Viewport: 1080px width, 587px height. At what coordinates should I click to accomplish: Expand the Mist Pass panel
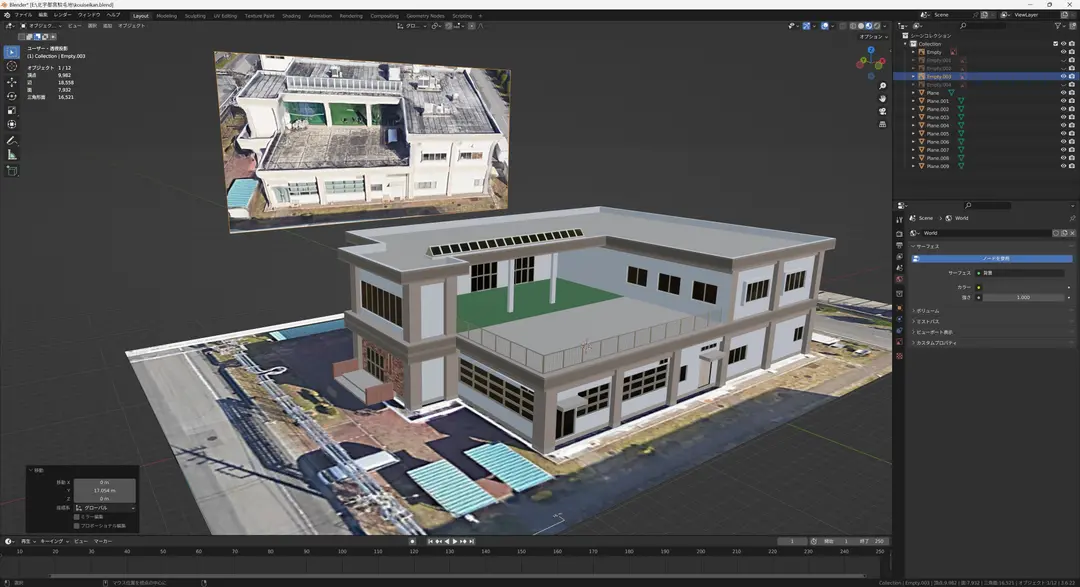click(x=927, y=321)
